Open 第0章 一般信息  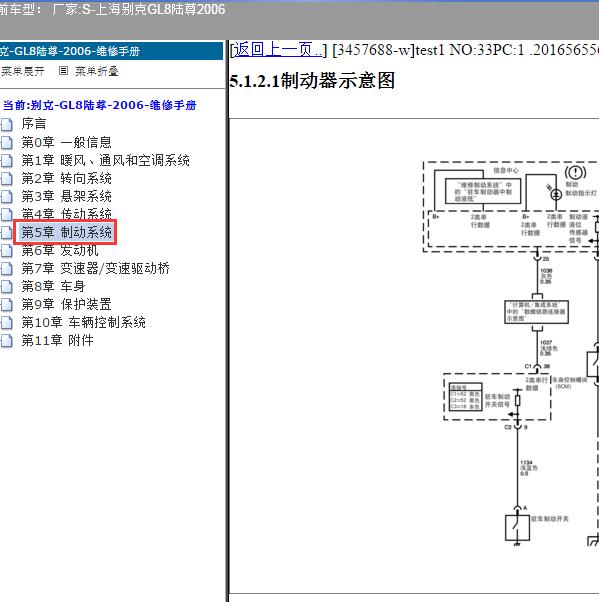coord(66,142)
